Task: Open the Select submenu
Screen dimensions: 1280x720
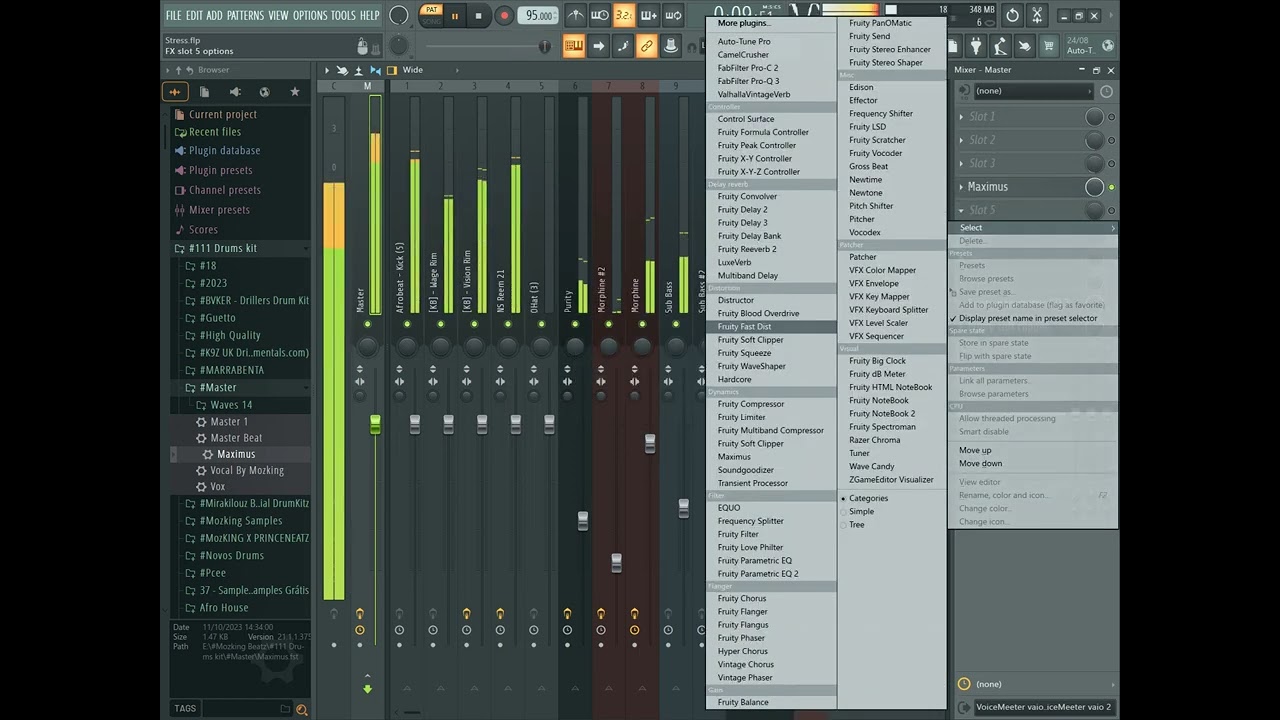Action: 1032,228
